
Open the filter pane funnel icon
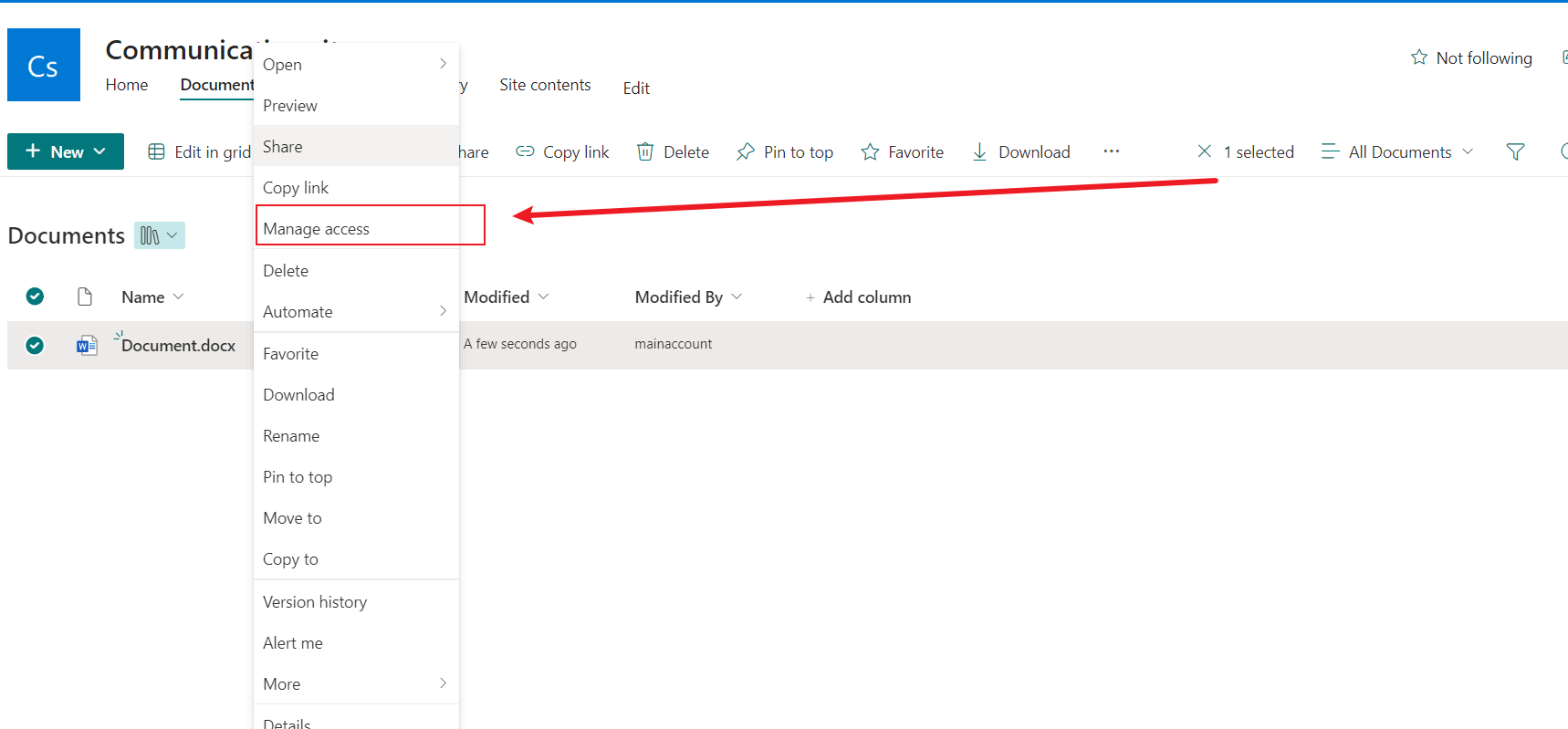(x=1515, y=151)
